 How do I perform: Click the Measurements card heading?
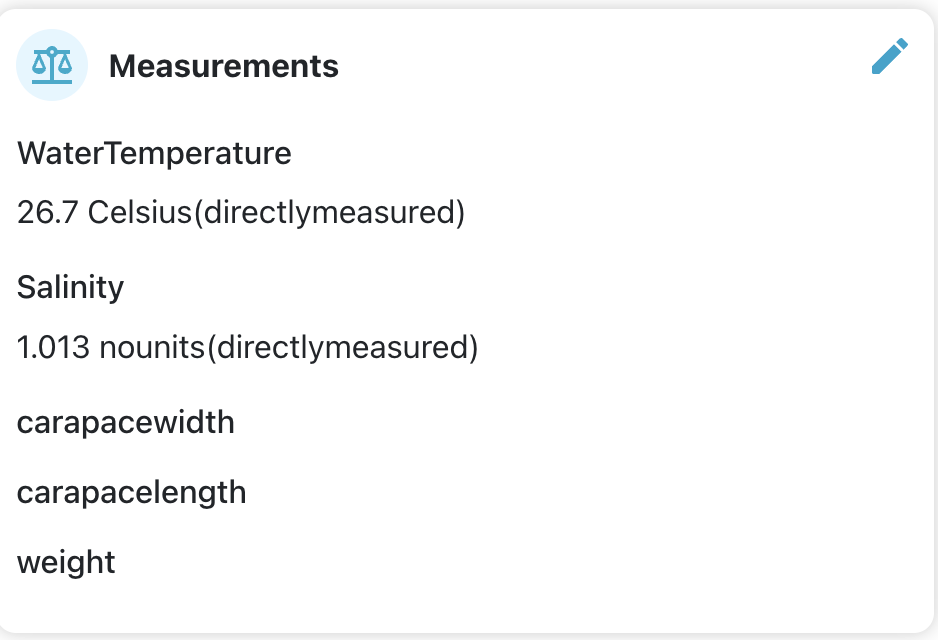[x=223, y=67]
